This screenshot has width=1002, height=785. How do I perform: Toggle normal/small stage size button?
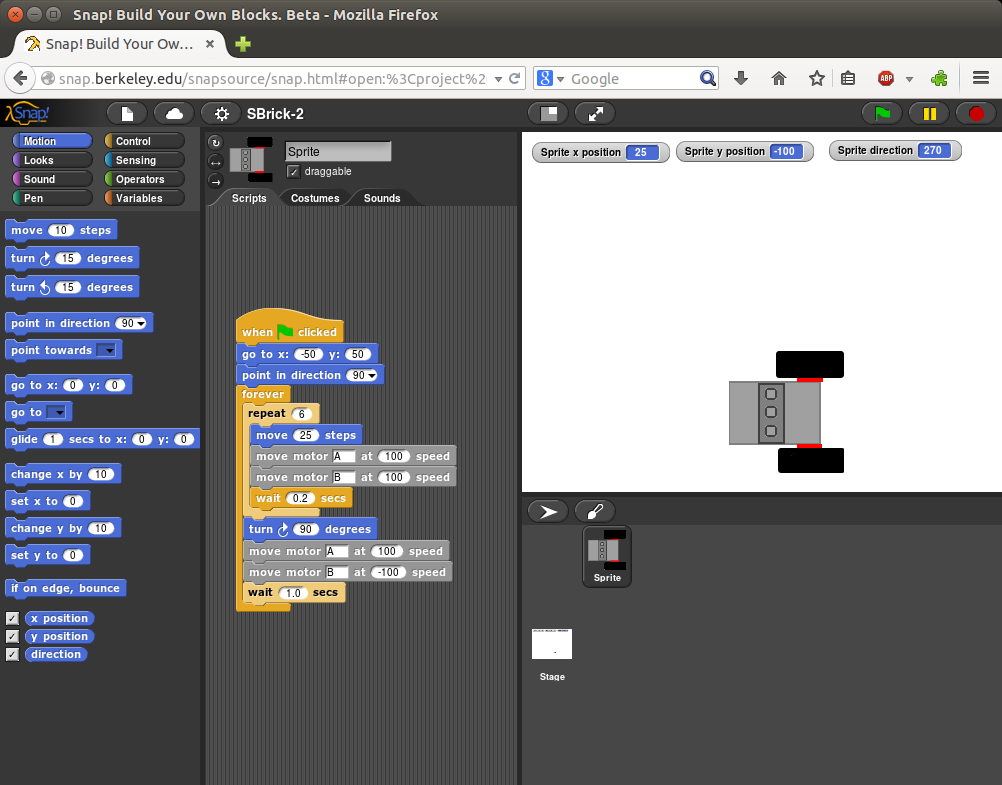[548, 114]
